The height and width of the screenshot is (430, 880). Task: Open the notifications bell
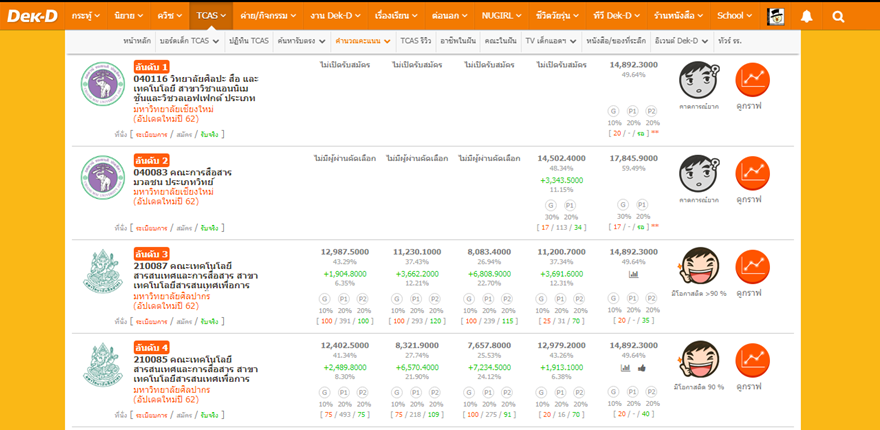(806, 16)
